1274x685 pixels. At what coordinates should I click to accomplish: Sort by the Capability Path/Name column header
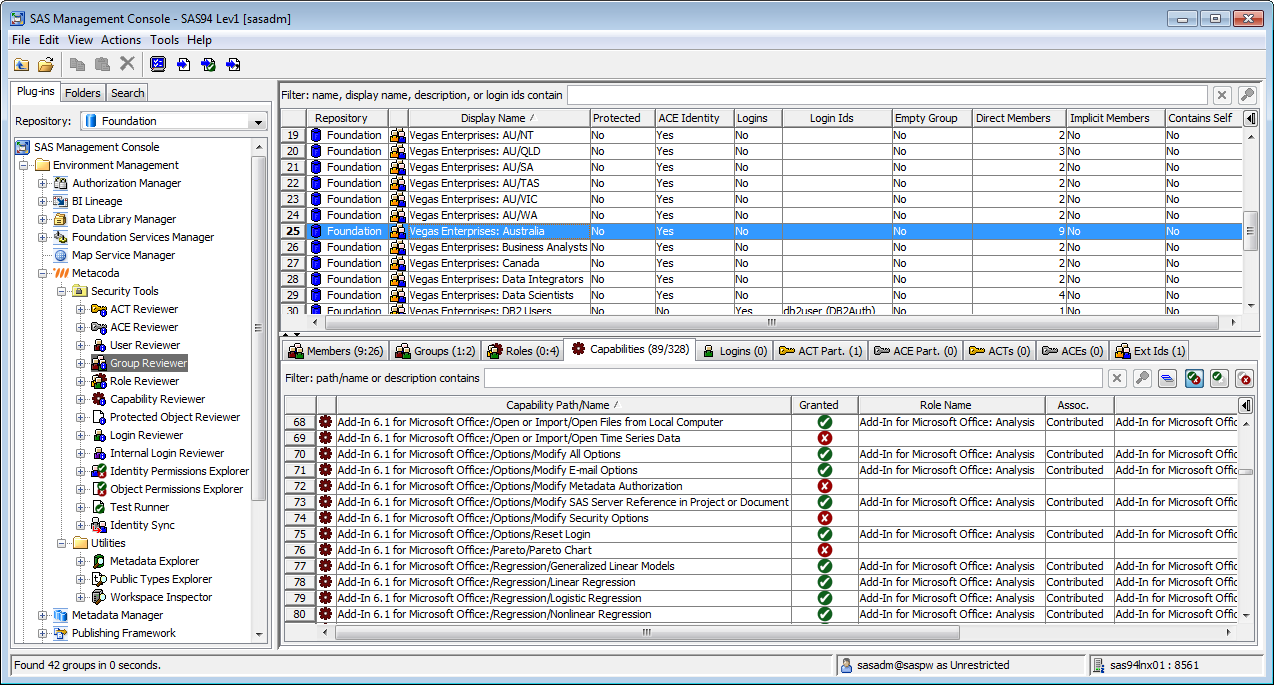562,405
